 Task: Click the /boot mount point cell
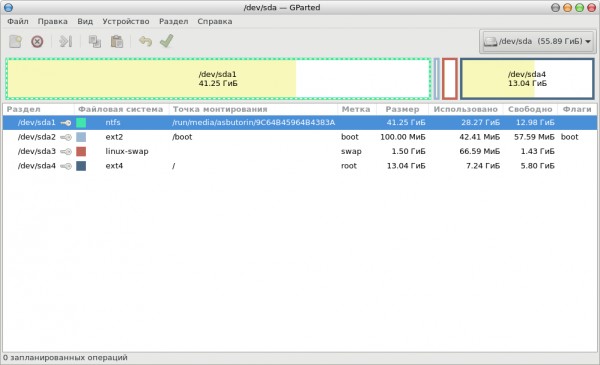pos(182,137)
